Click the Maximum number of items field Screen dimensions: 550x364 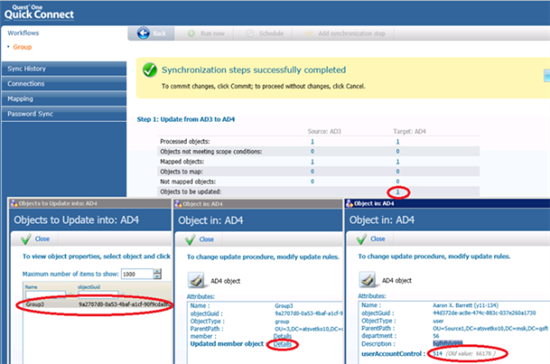[x=137, y=274]
